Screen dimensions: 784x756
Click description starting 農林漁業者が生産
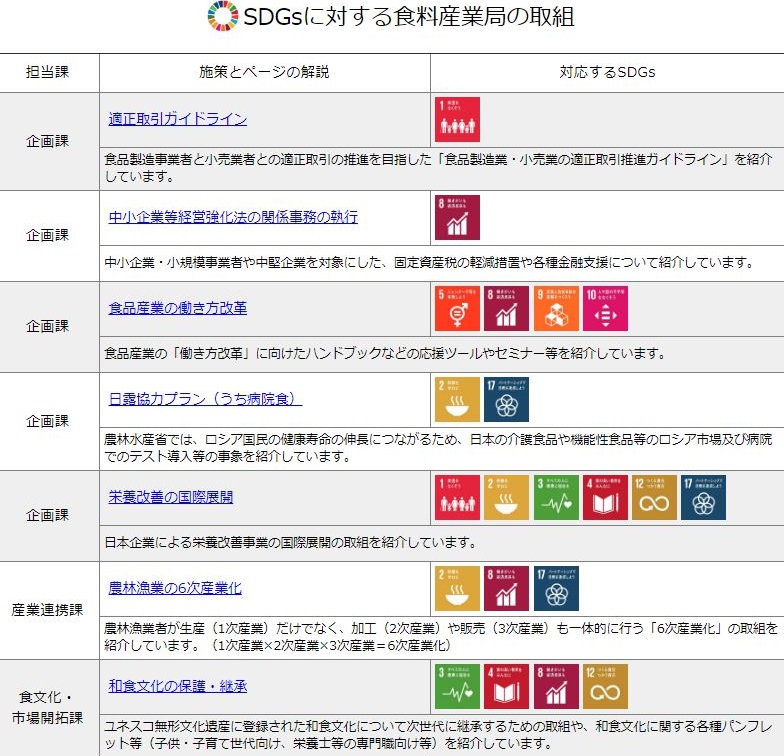click(x=441, y=637)
